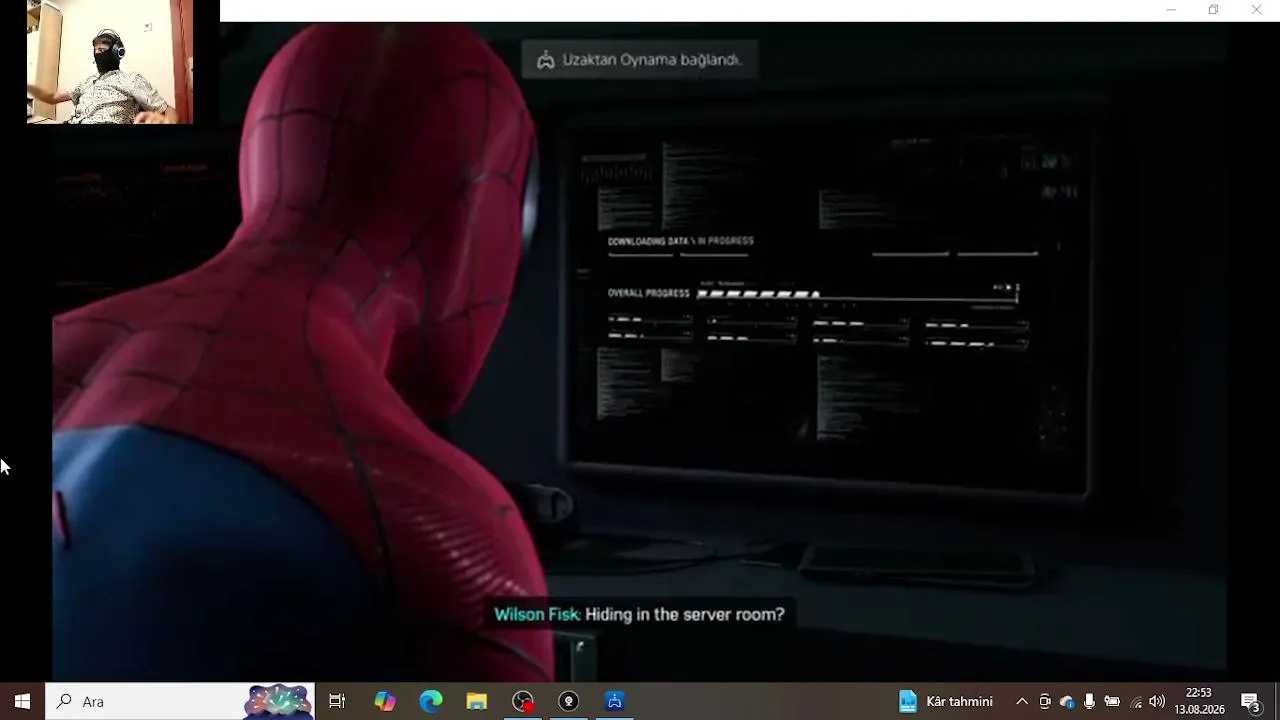This screenshot has width=1280, height=720.
Task: Open File Explorer from the taskbar
Action: point(477,702)
